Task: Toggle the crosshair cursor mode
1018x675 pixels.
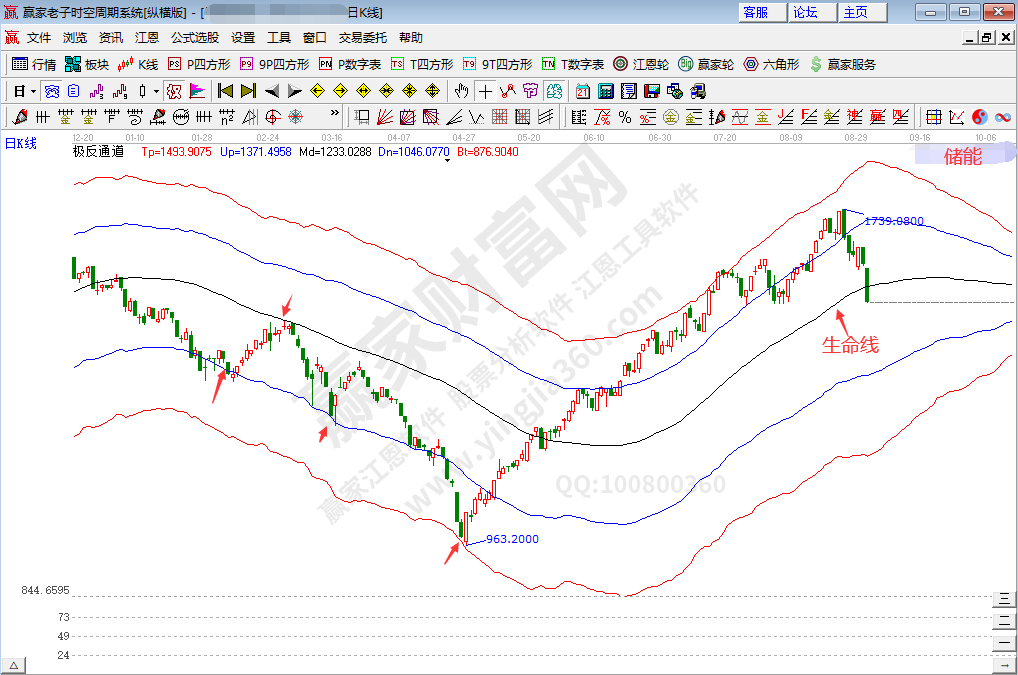Action: click(485, 91)
